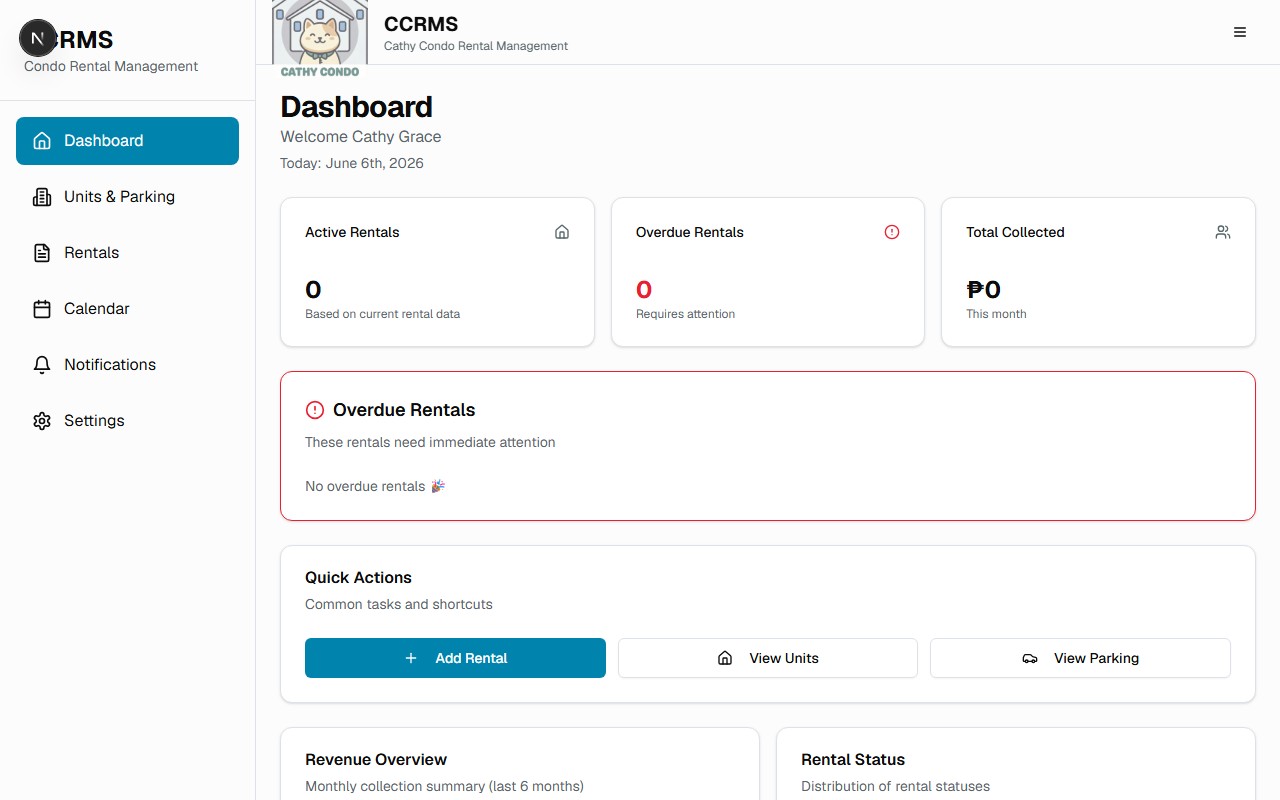Click the Quick Actions heading
1280x800 pixels.
[x=358, y=578]
